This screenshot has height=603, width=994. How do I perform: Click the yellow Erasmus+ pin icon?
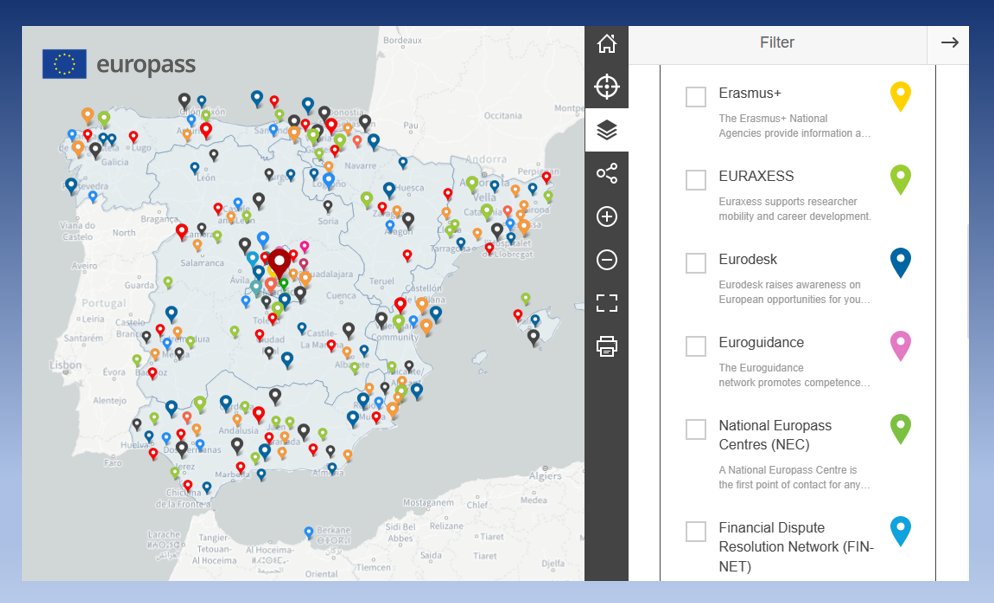pyautogui.click(x=900, y=96)
